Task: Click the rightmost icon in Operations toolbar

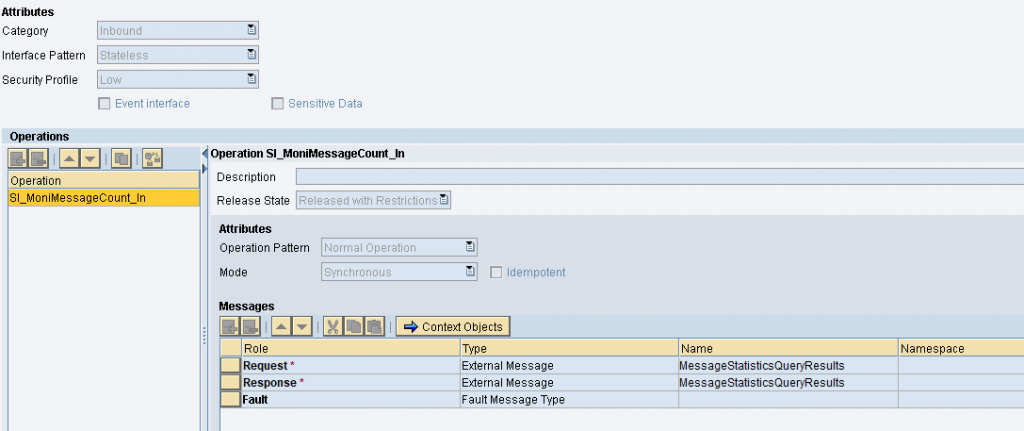Action: point(152,158)
